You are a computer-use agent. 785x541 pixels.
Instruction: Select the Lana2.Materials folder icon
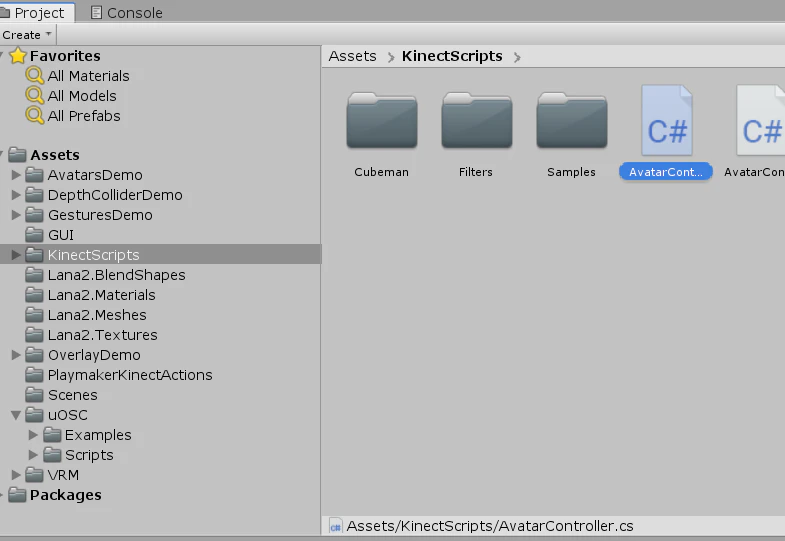coord(34,295)
